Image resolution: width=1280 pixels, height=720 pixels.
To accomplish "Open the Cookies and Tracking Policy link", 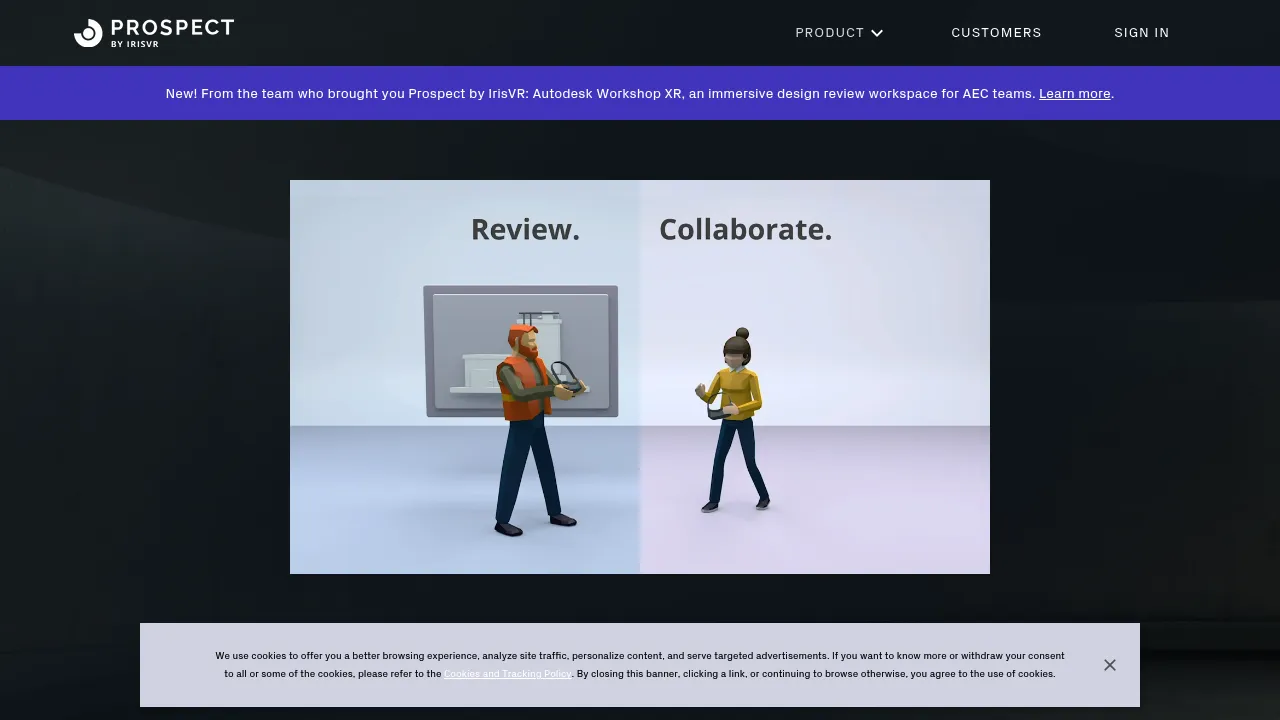I will [508, 674].
